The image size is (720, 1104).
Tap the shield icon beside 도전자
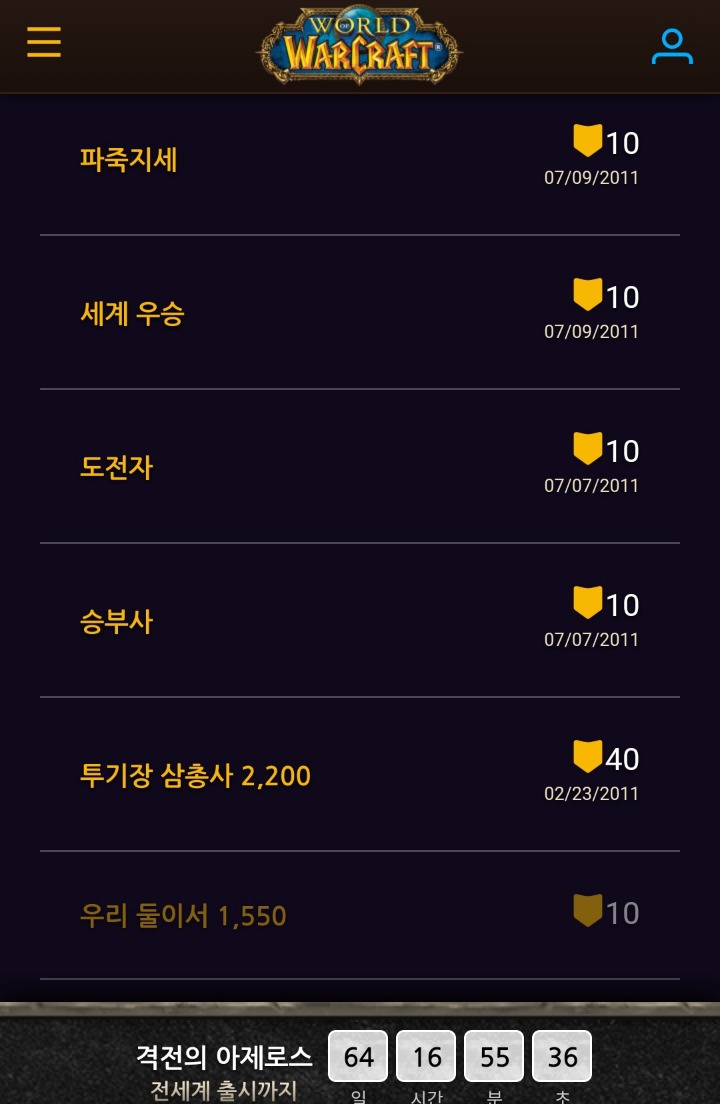click(587, 449)
